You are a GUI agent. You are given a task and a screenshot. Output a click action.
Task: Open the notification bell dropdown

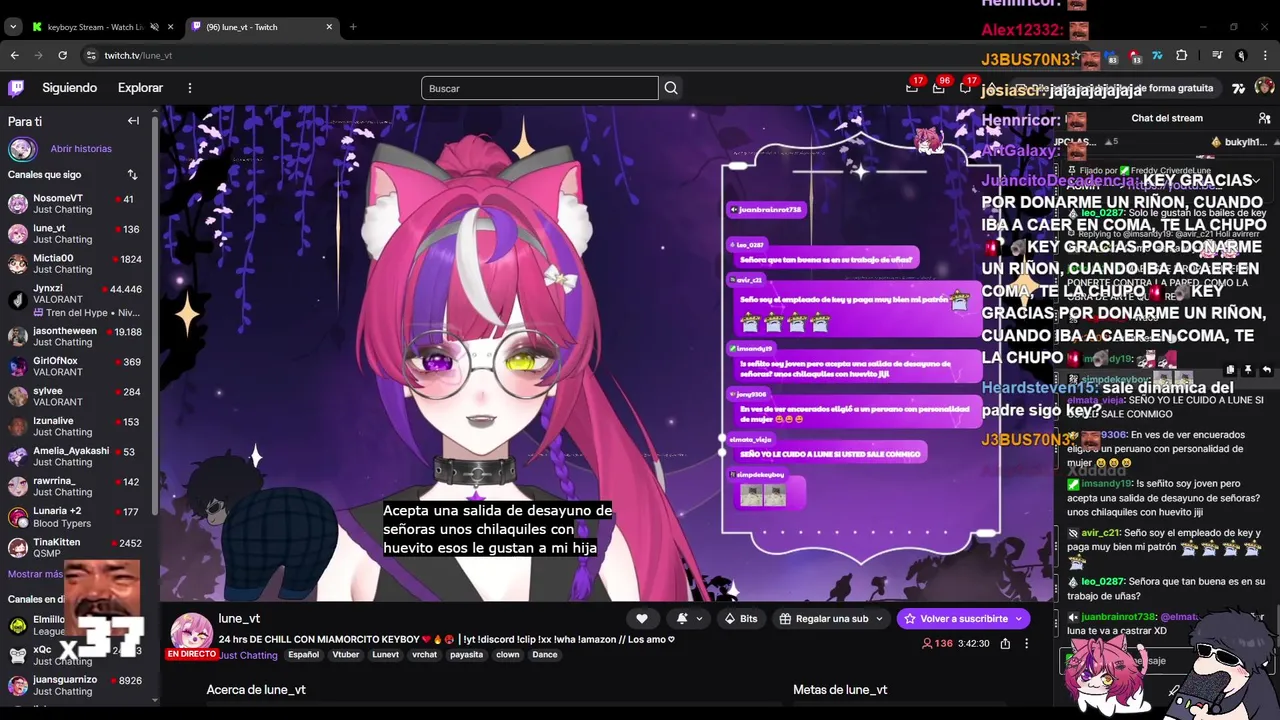[x=688, y=619]
